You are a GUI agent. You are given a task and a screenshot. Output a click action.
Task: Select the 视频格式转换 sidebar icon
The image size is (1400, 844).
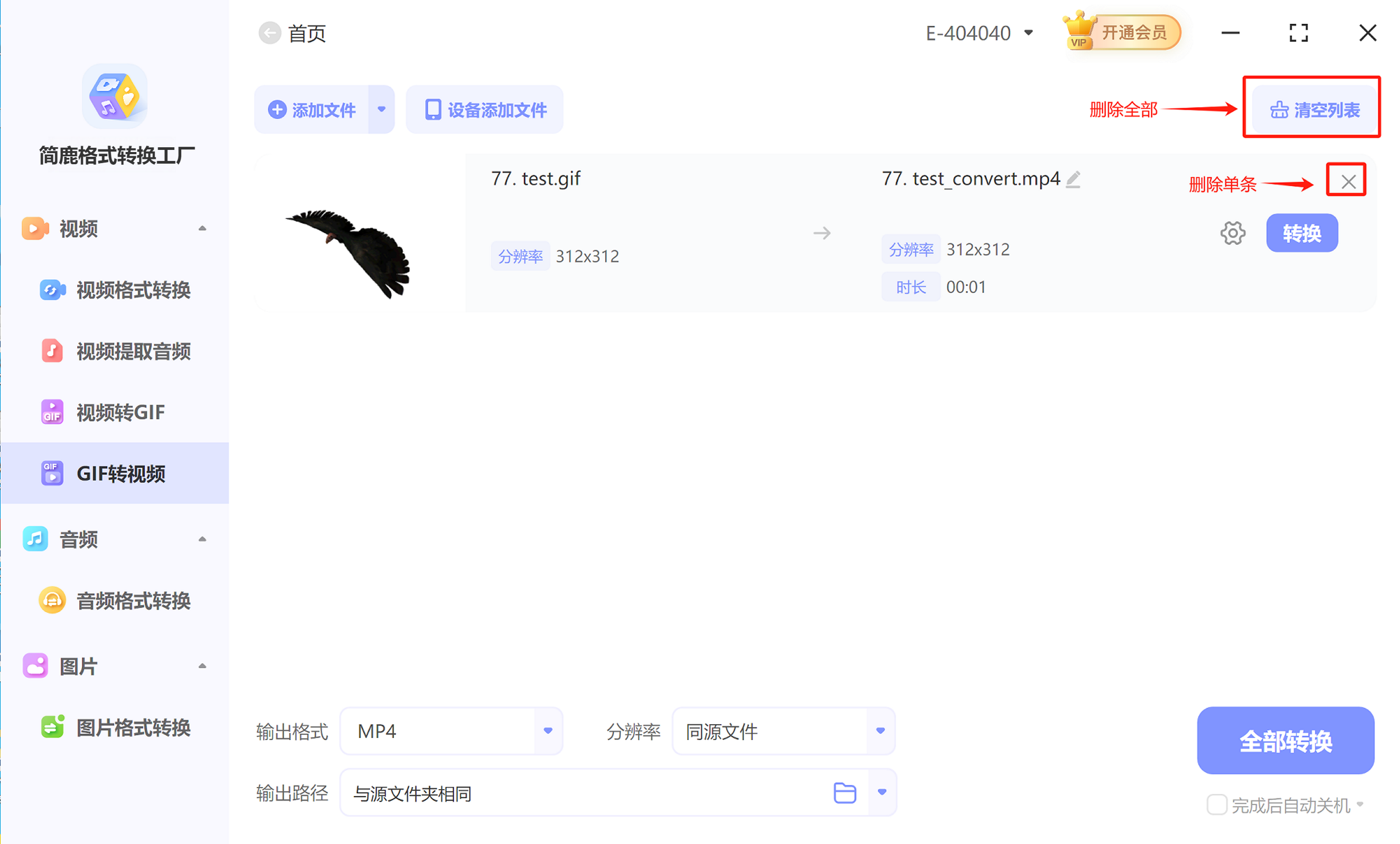point(52,290)
